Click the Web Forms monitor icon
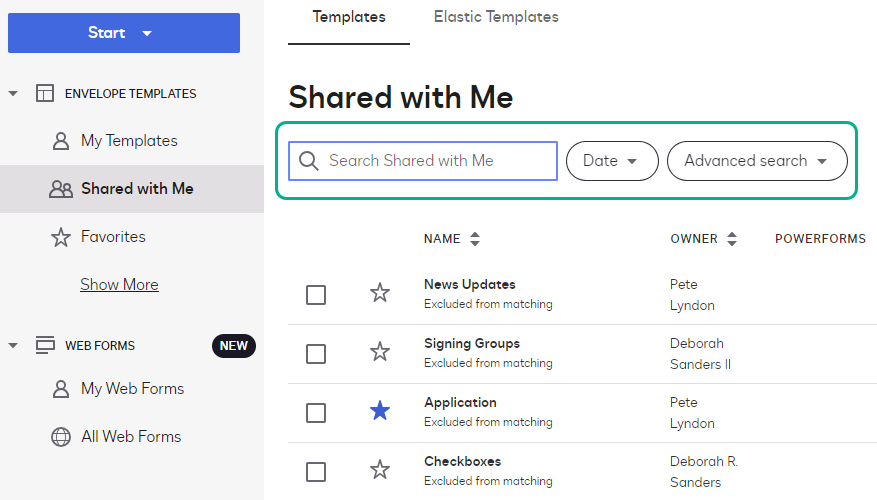Viewport: 877px width, 500px height. [x=45, y=345]
